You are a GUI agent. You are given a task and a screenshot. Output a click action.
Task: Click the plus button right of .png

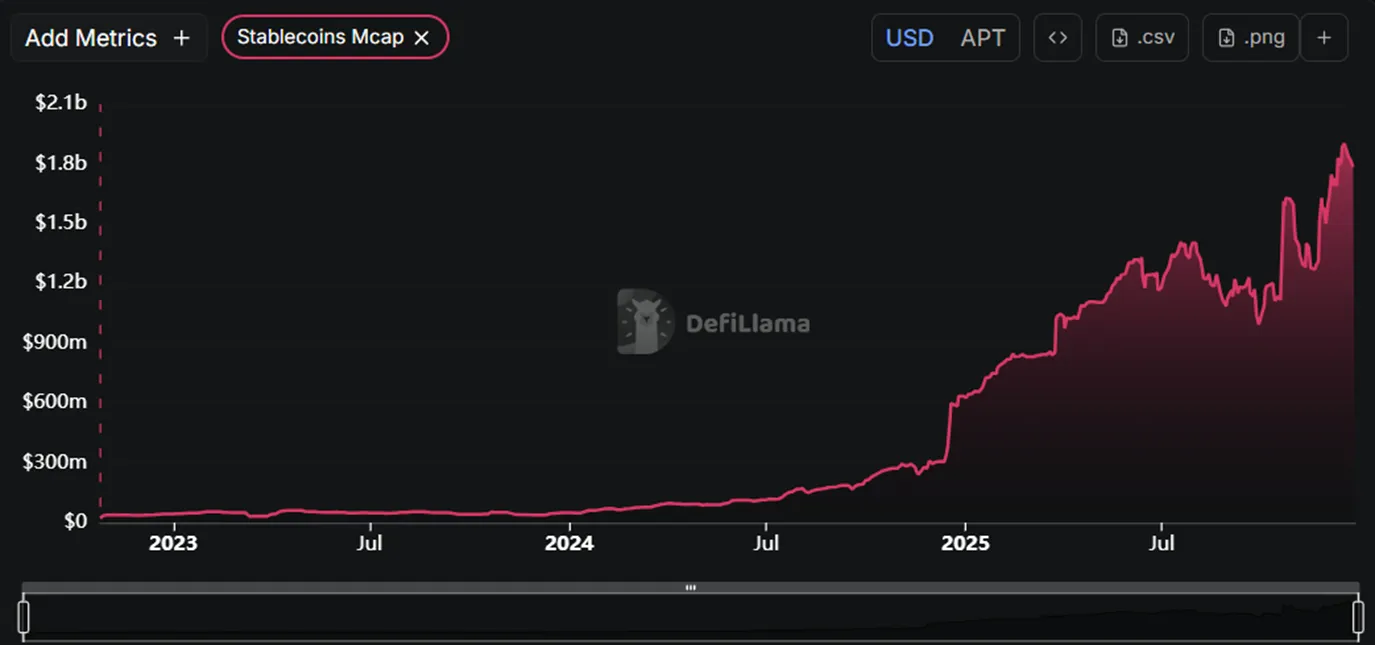[1324, 38]
